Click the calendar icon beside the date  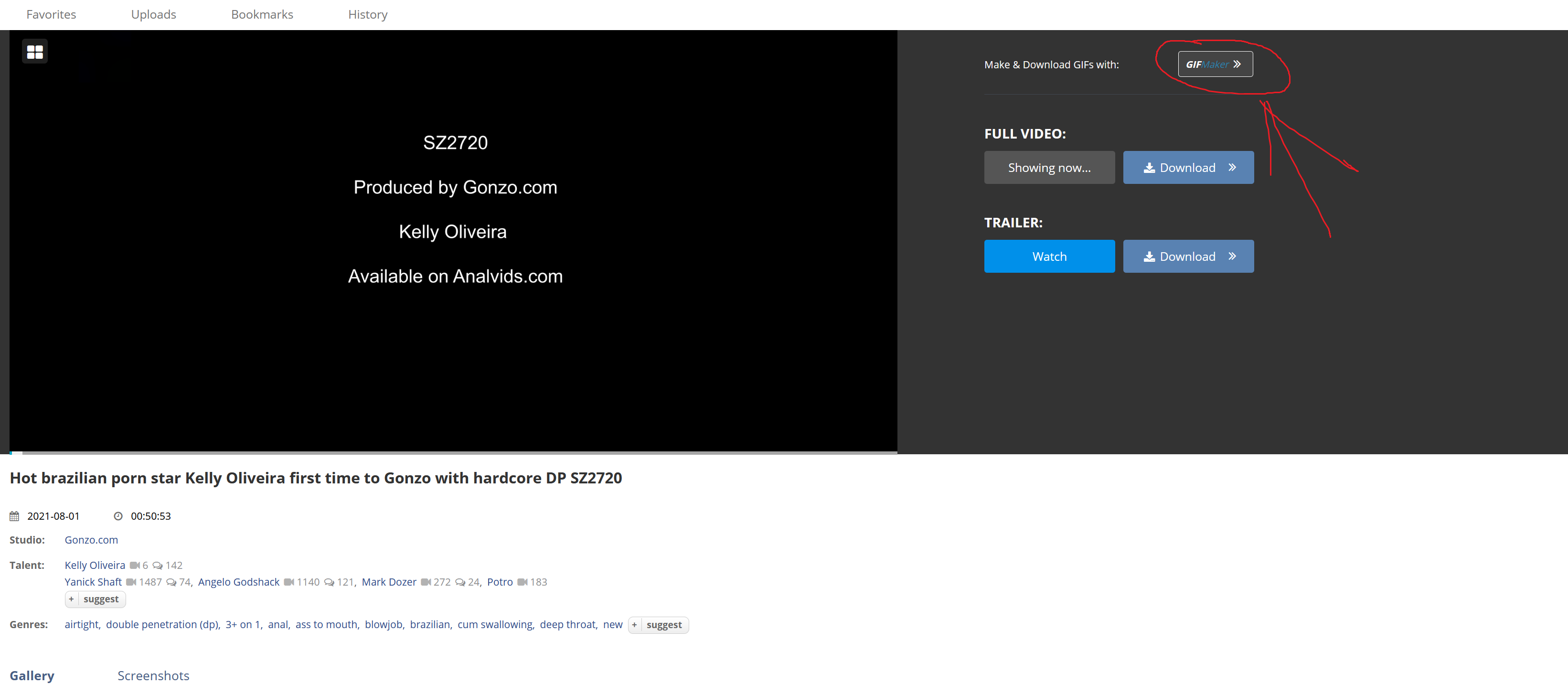[15, 516]
